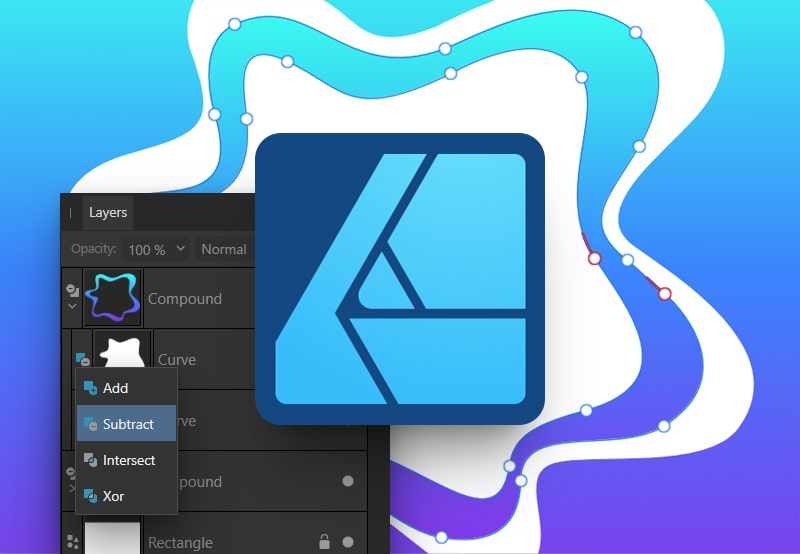
Task: Switch to the Layers tab
Action: click(x=108, y=213)
